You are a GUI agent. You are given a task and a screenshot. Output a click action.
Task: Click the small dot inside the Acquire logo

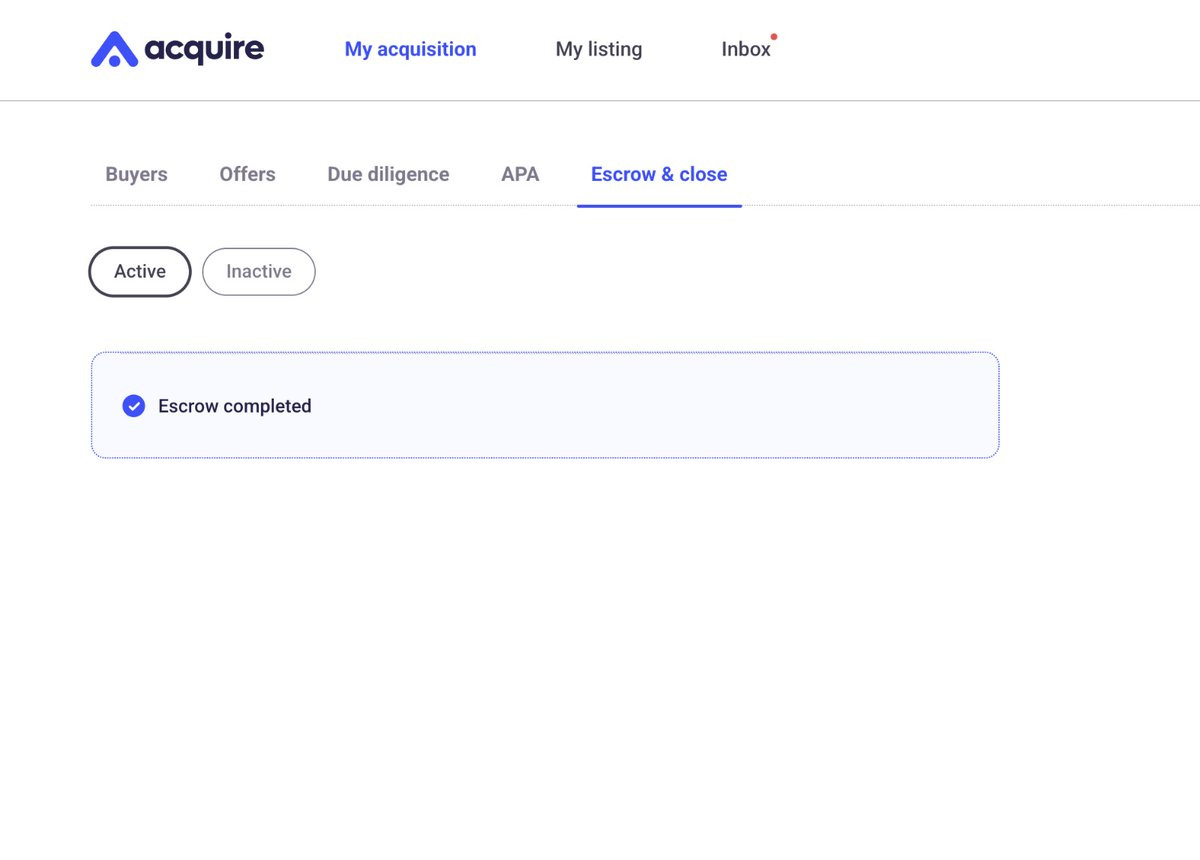[115, 60]
